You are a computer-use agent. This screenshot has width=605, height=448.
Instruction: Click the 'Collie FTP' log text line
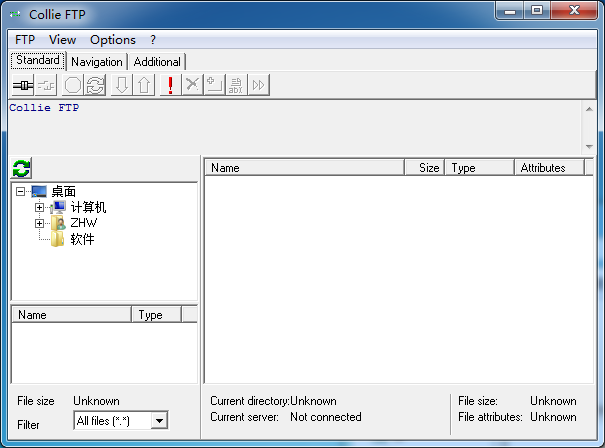tap(44, 108)
